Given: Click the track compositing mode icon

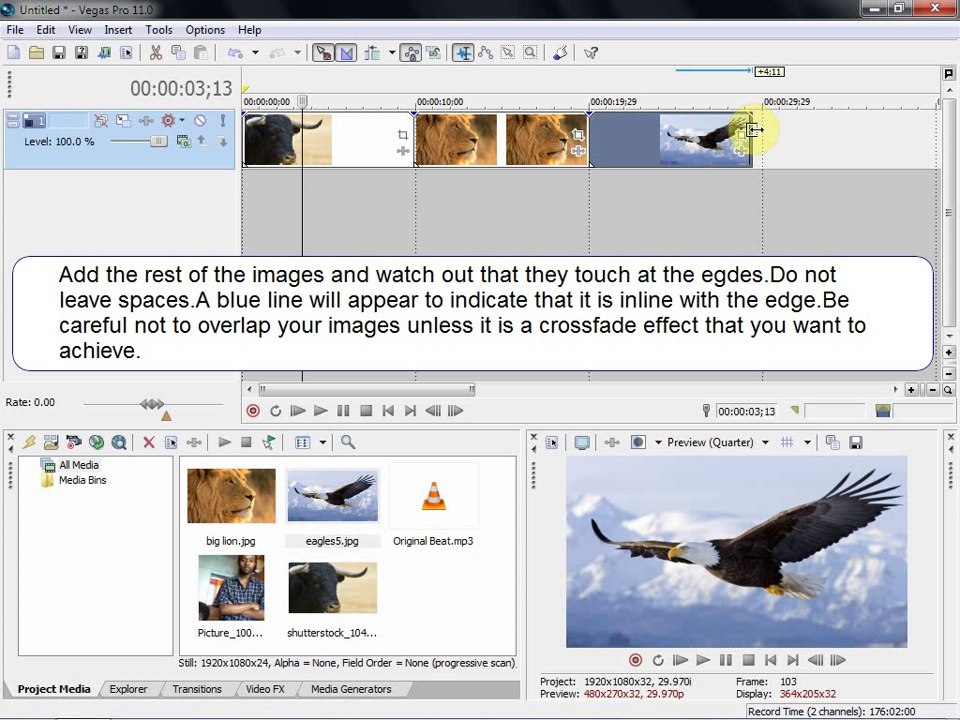Looking at the screenshot, I should (183, 141).
